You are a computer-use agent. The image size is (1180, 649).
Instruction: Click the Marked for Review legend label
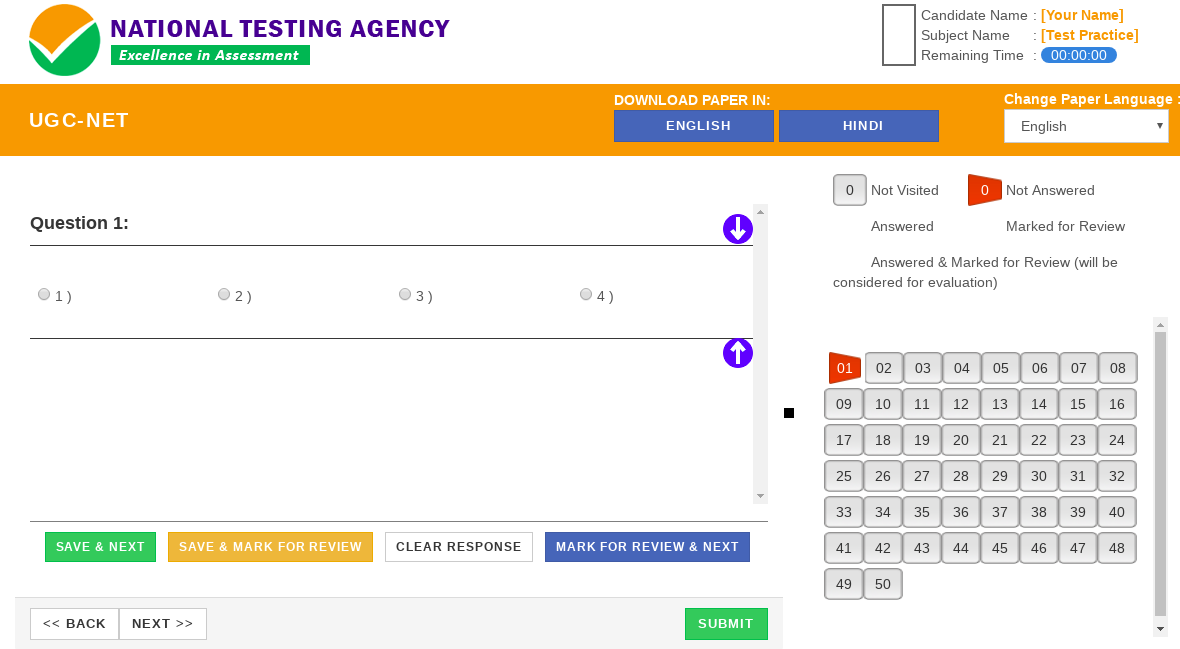1066,227
